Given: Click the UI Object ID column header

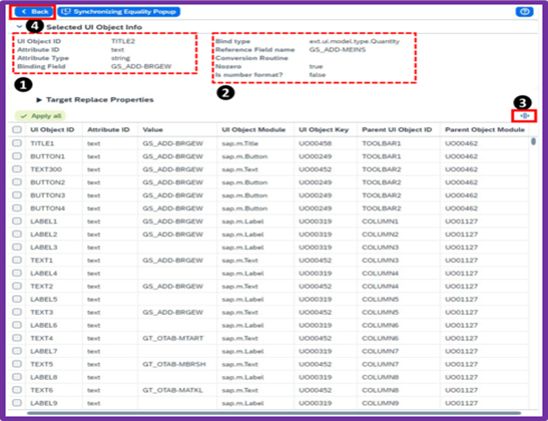Looking at the screenshot, I should coord(52,130).
